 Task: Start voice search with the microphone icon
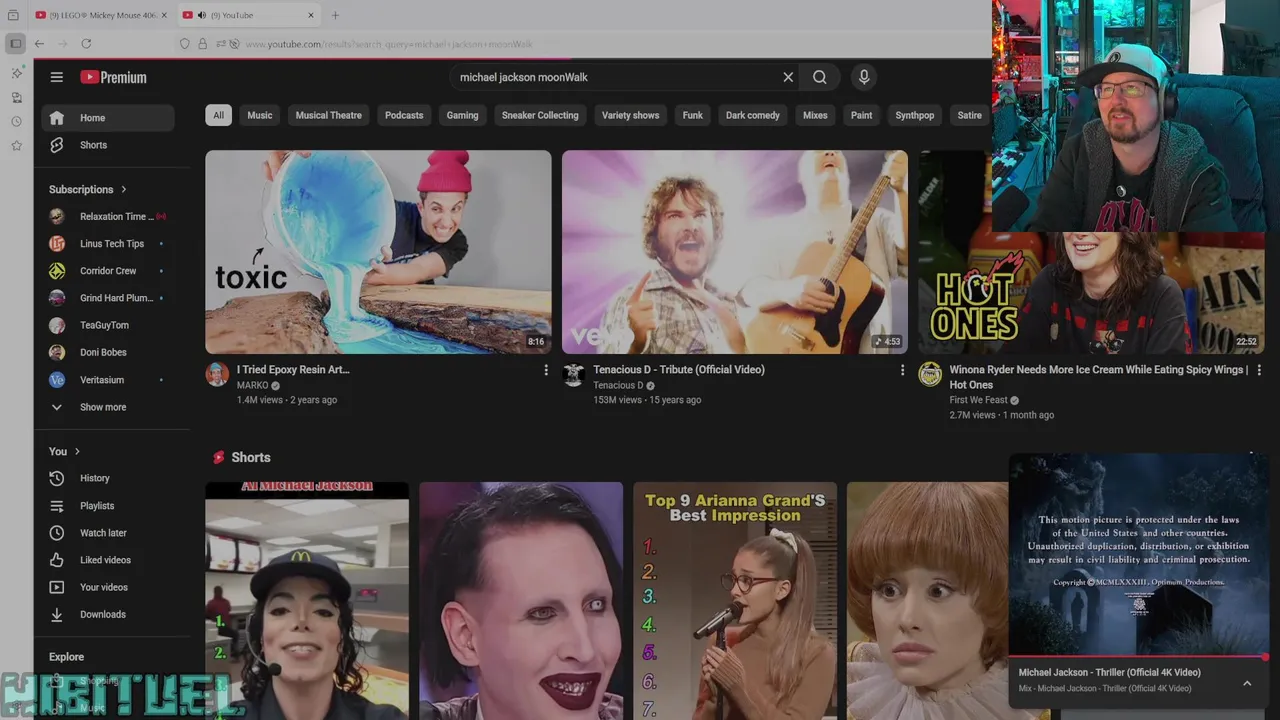click(864, 77)
